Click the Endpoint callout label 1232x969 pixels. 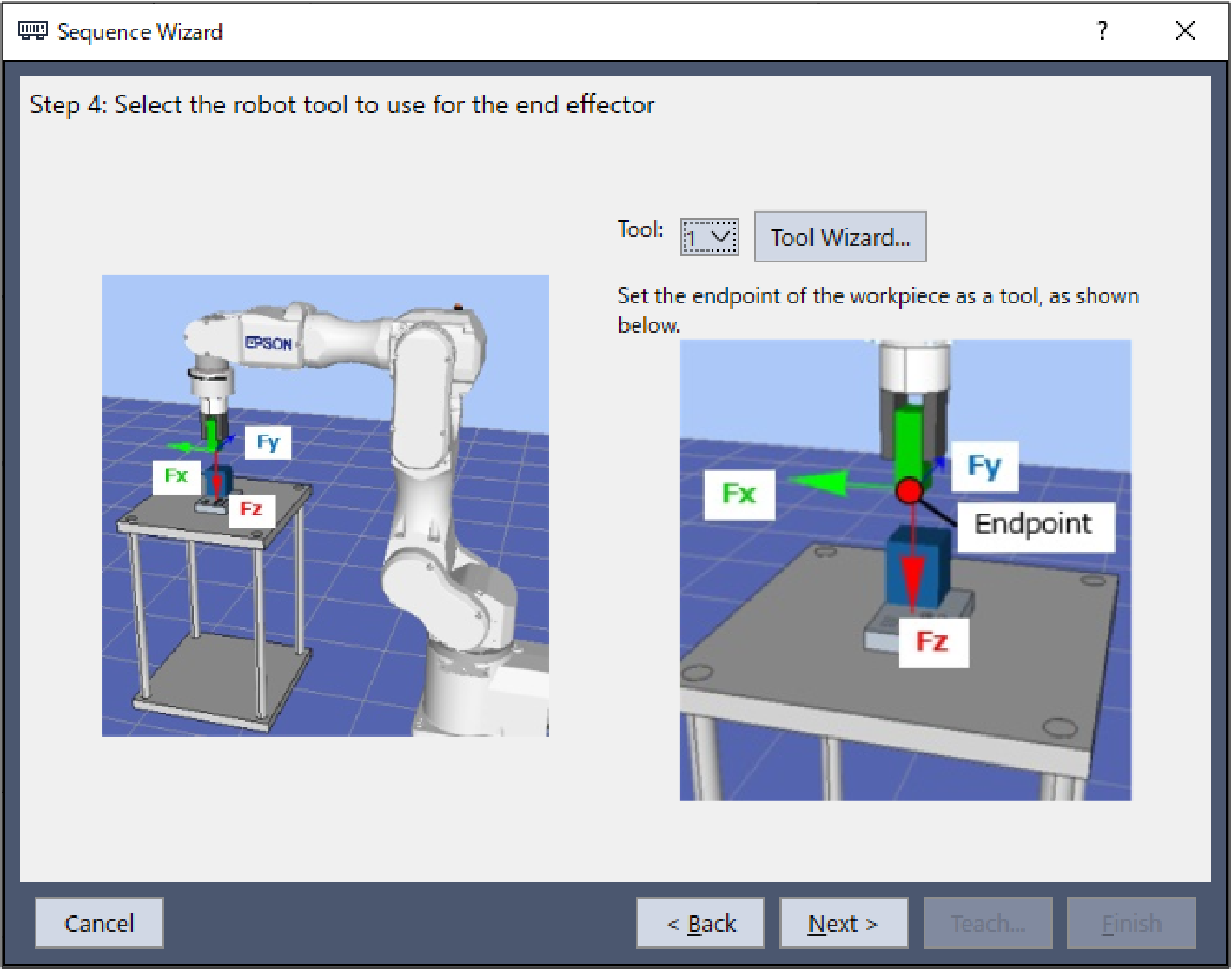[x=1034, y=524]
